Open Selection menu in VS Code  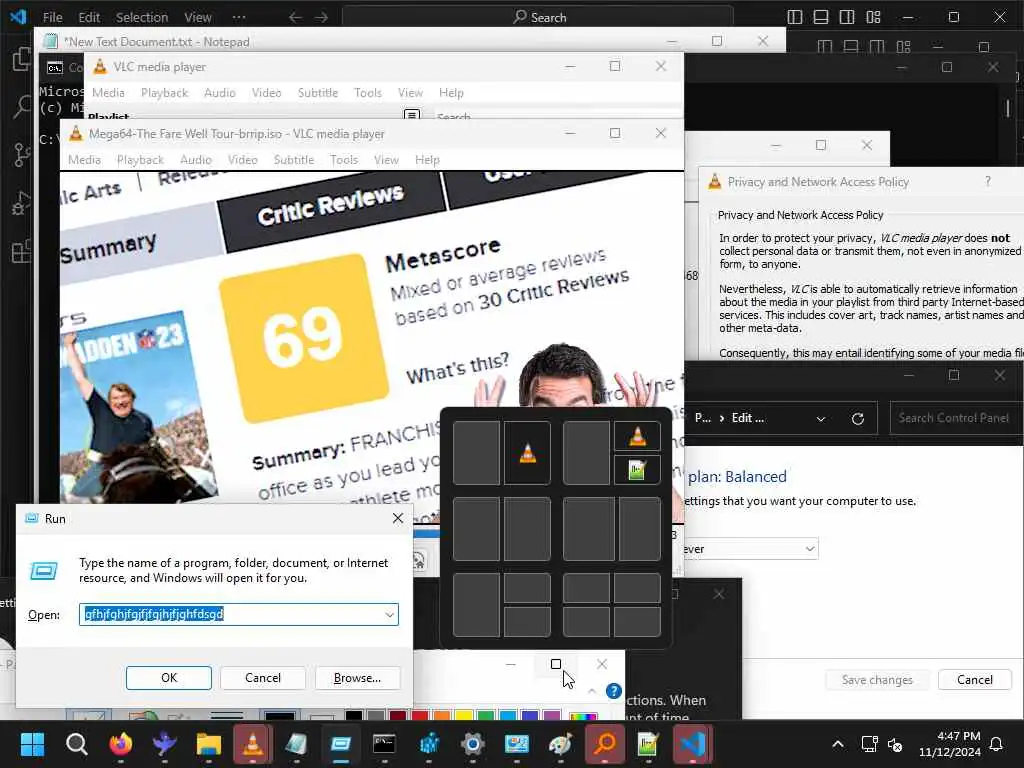[x=142, y=18]
